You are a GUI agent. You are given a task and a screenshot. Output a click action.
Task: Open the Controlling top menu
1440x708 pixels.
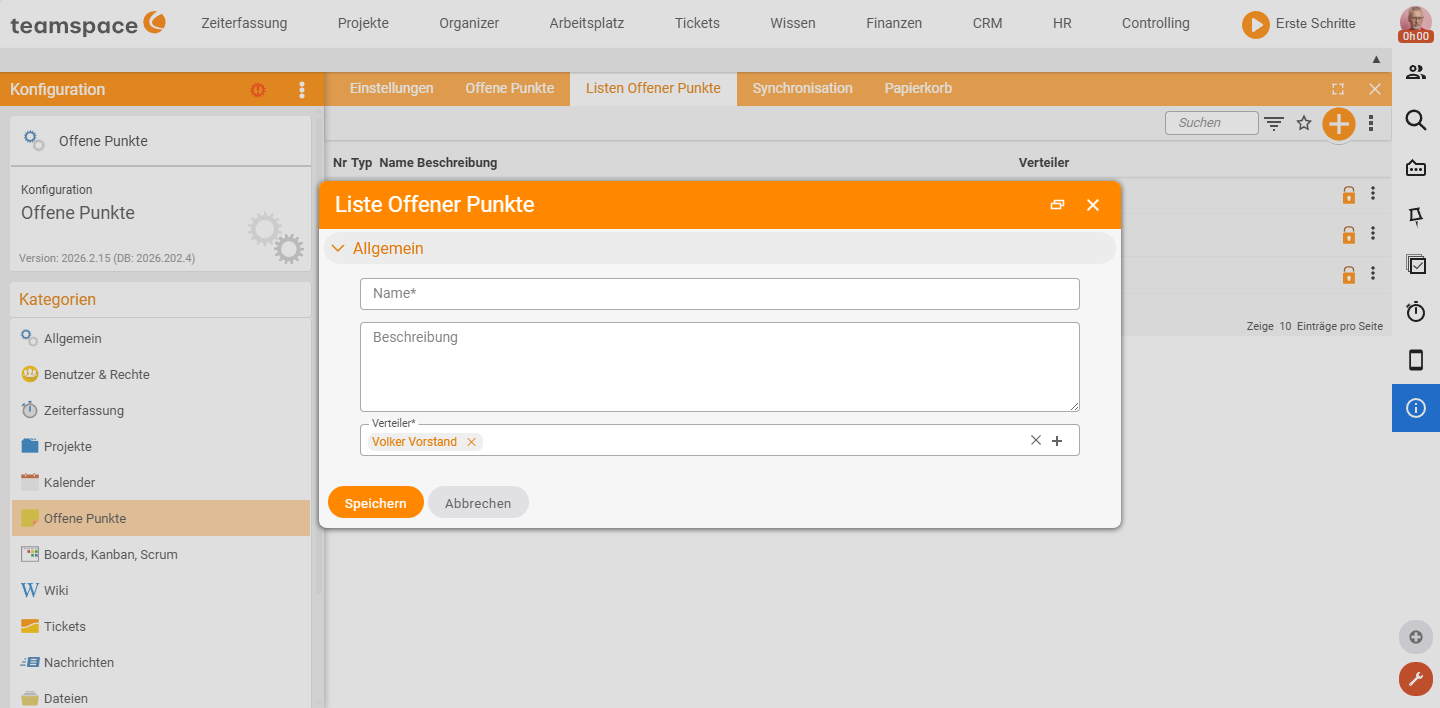pyautogui.click(x=1156, y=23)
